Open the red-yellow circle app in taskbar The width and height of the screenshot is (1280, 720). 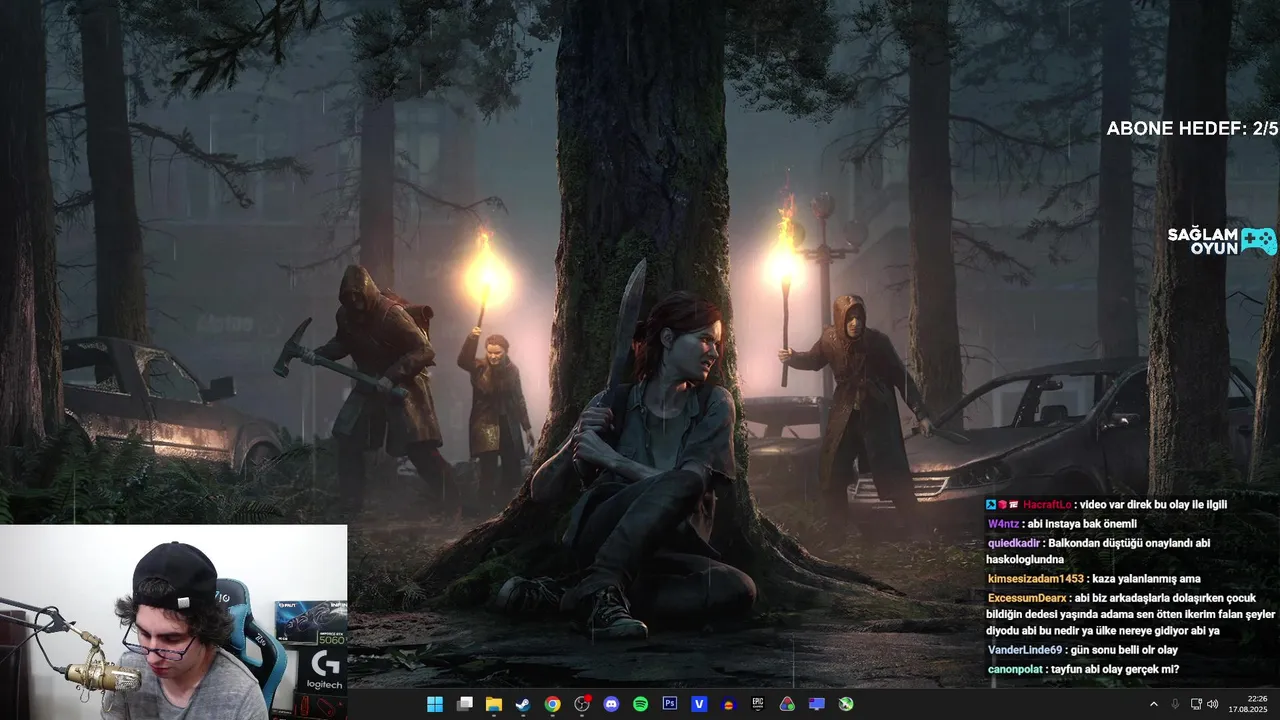pos(729,704)
